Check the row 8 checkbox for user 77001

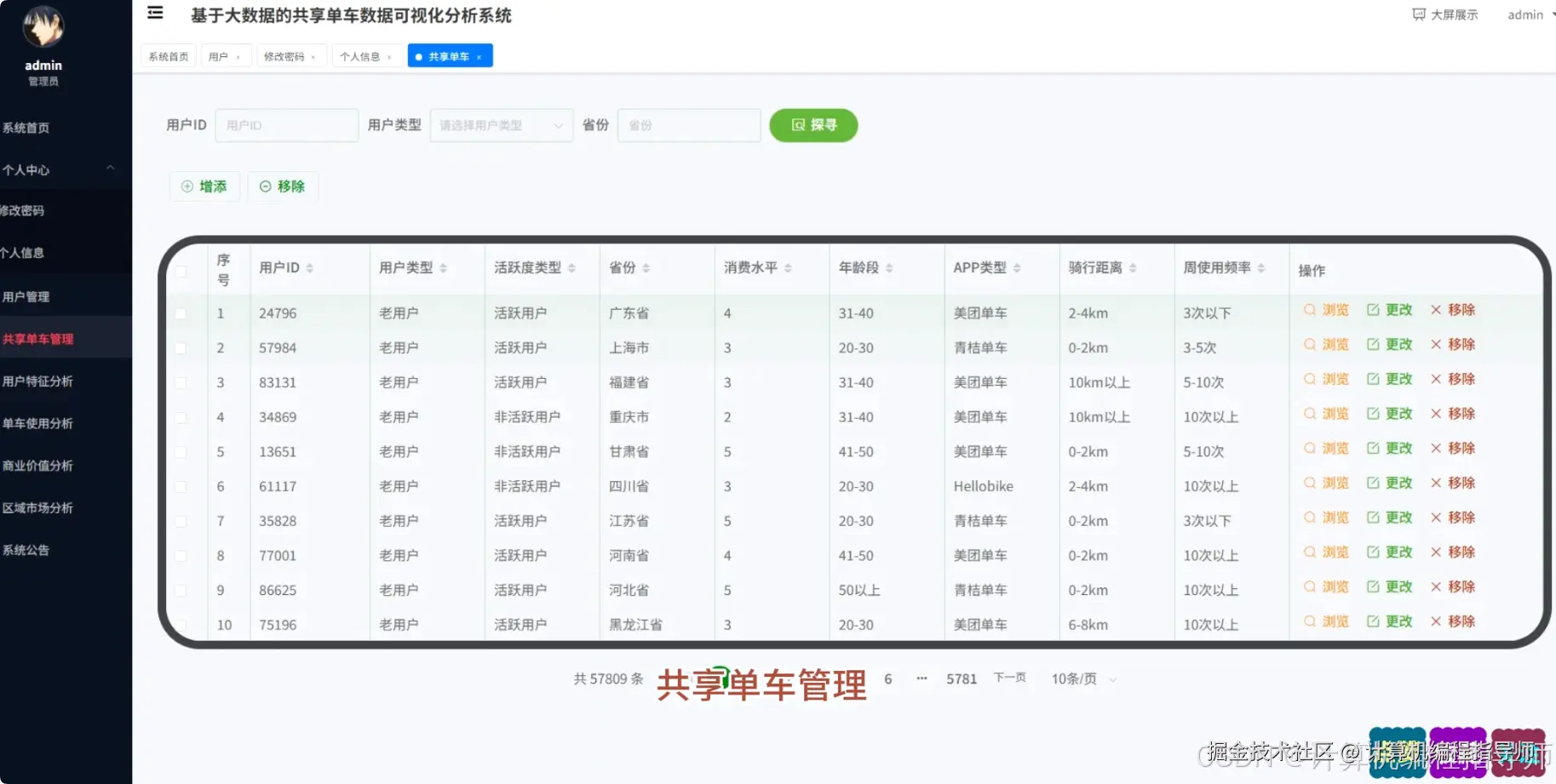(x=181, y=556)
